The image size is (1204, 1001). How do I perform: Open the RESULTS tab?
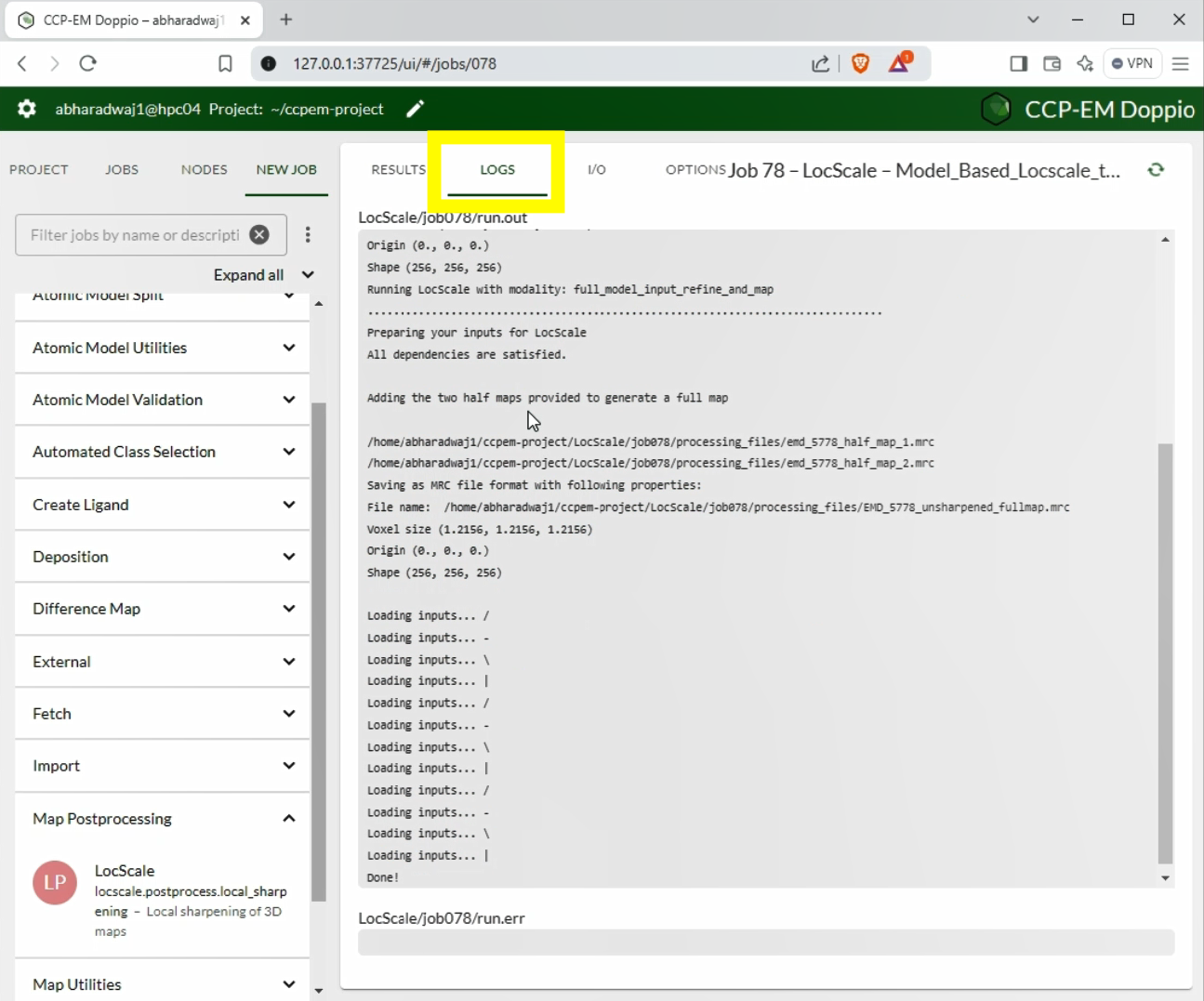tap(398, 169)
